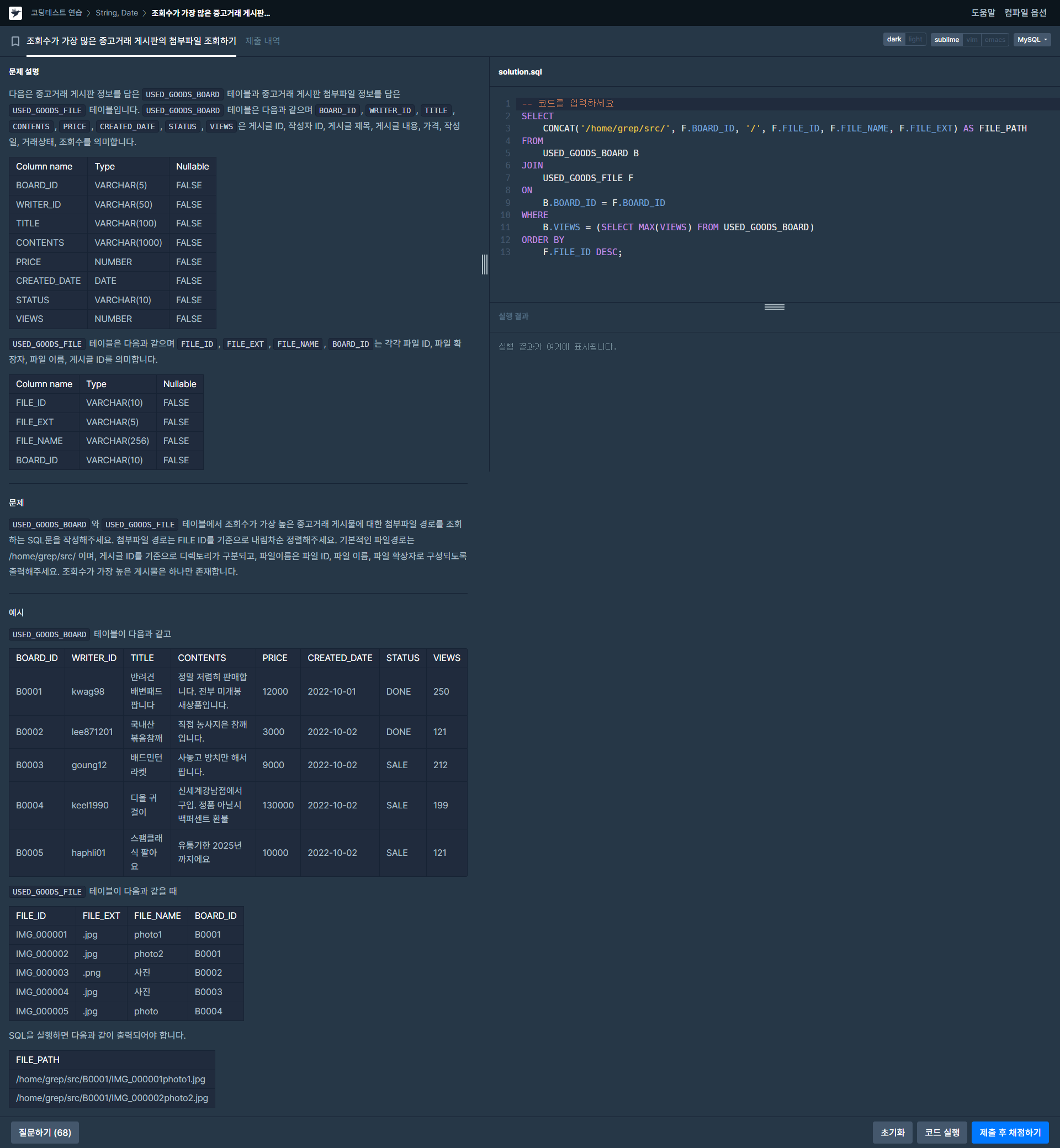Open the MySQL language dropdown

pos(1031,40)
